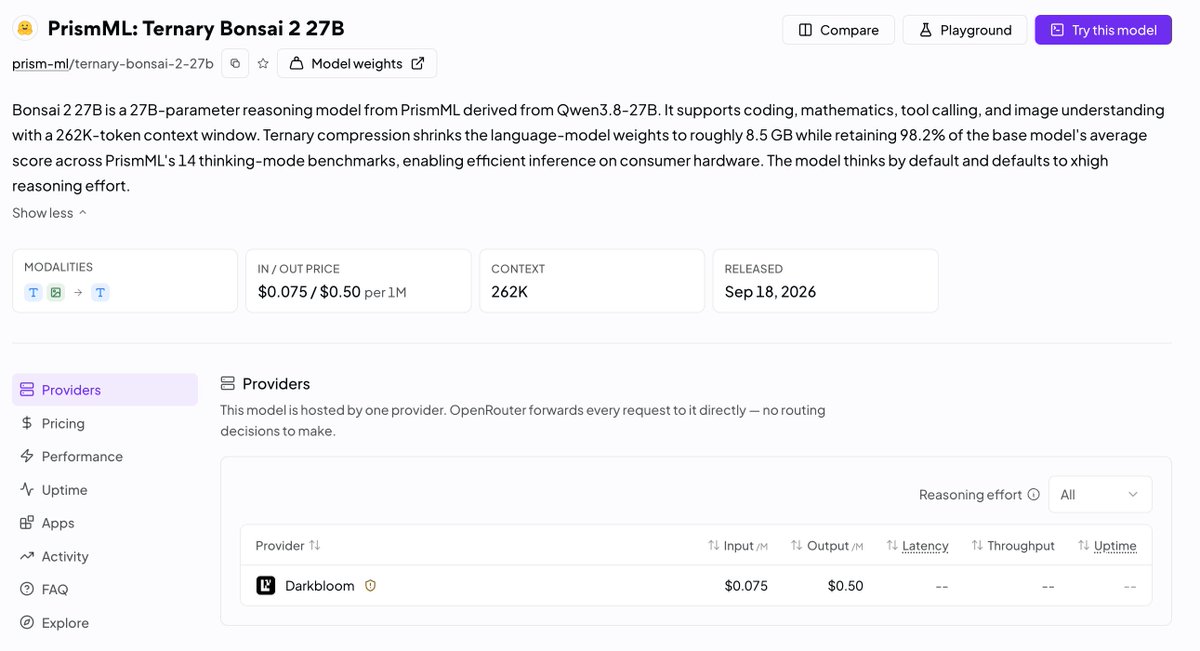Image resolution: width=1200 pixels, height=651 pixels.
Task: Click the Sep 18, 2026 release date
Action: (770, 292)
